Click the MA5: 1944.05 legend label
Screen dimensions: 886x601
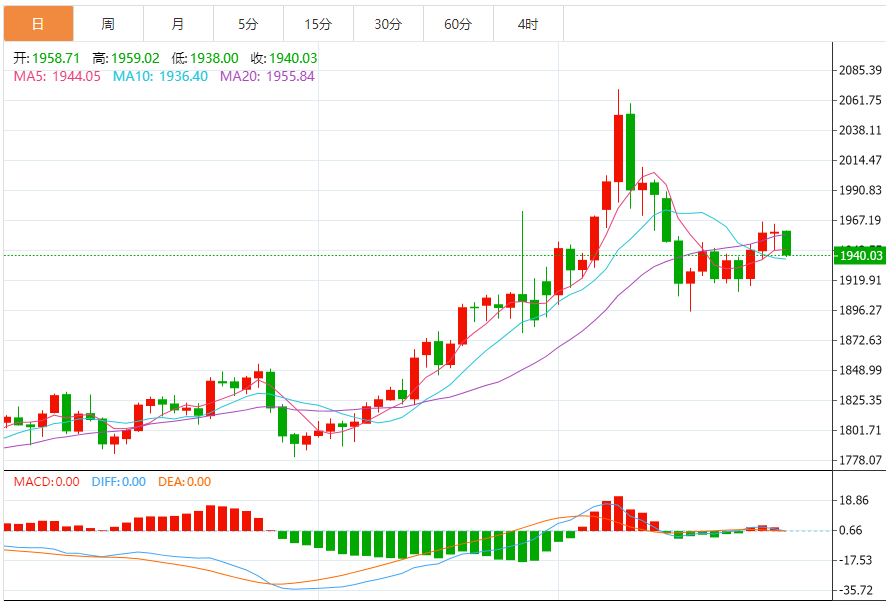57,76
